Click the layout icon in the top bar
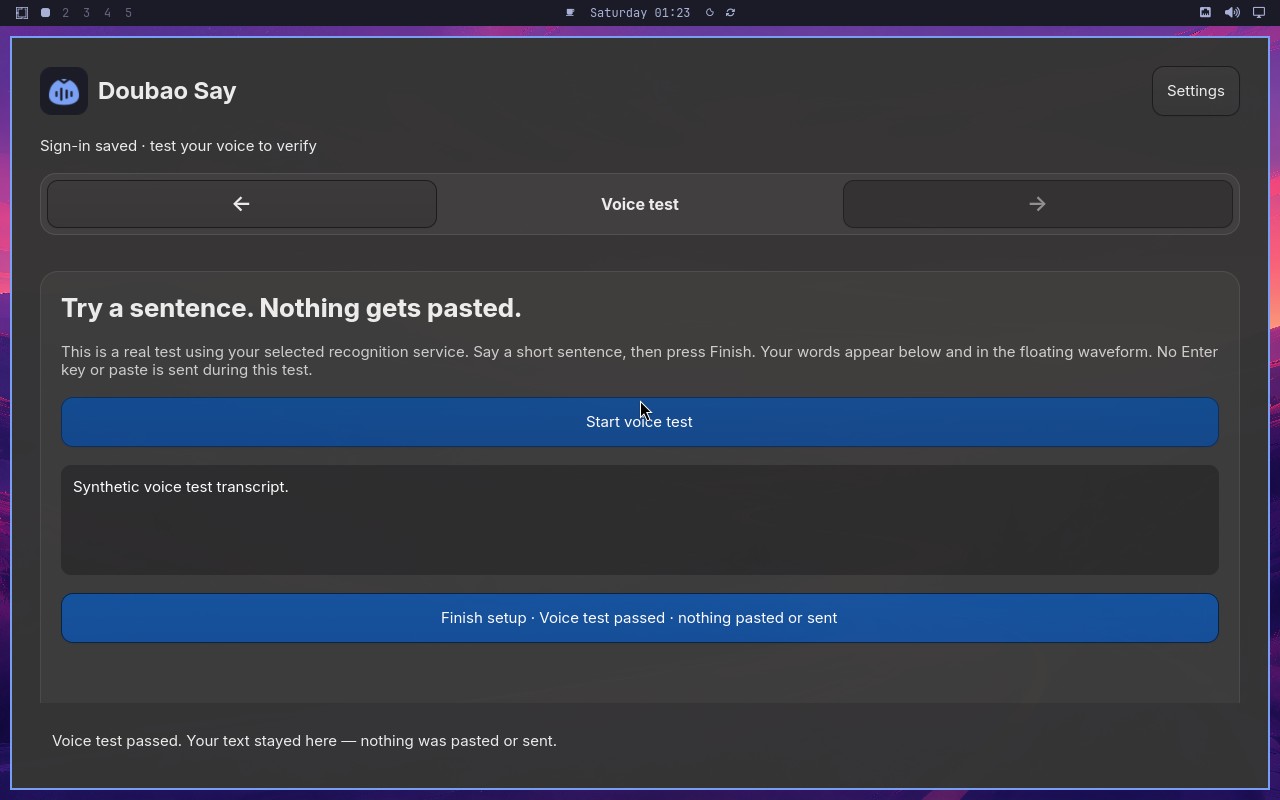Screen dimensions: 1280x800 22,13
